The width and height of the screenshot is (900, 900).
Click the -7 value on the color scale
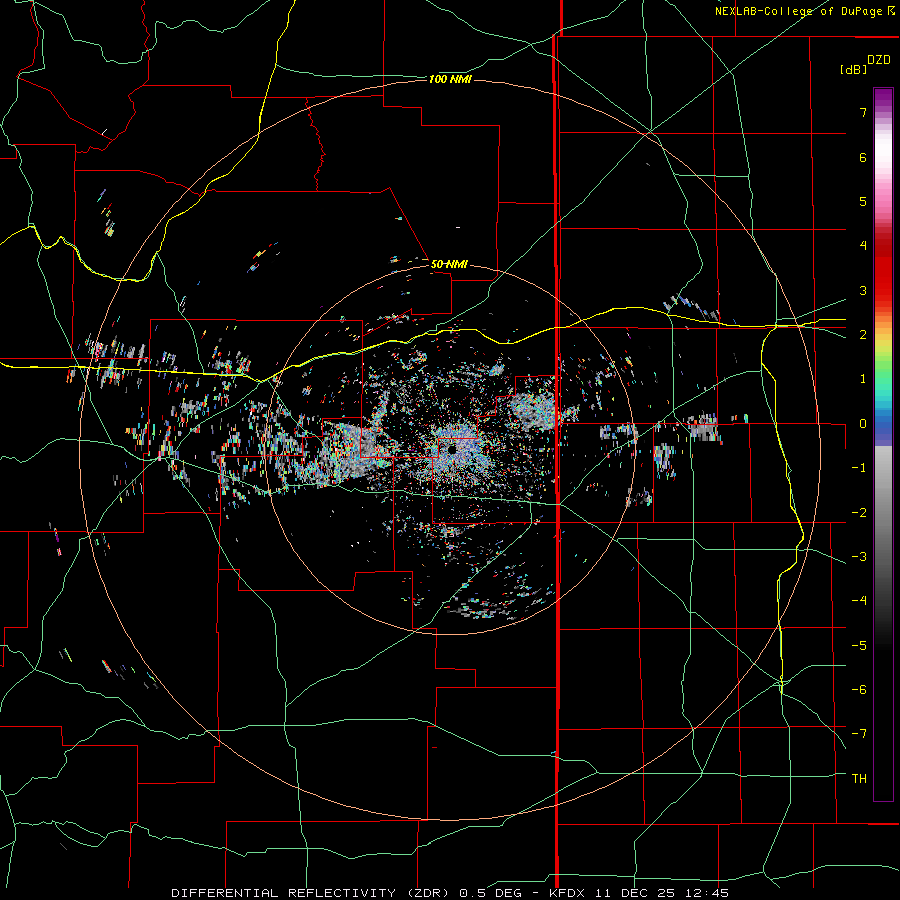click(859, 734)
